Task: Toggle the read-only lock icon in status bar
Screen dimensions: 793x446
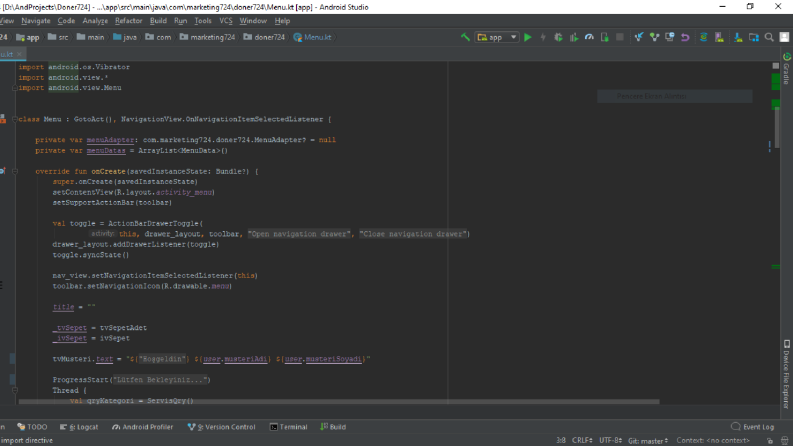Action: pos(770,441)
